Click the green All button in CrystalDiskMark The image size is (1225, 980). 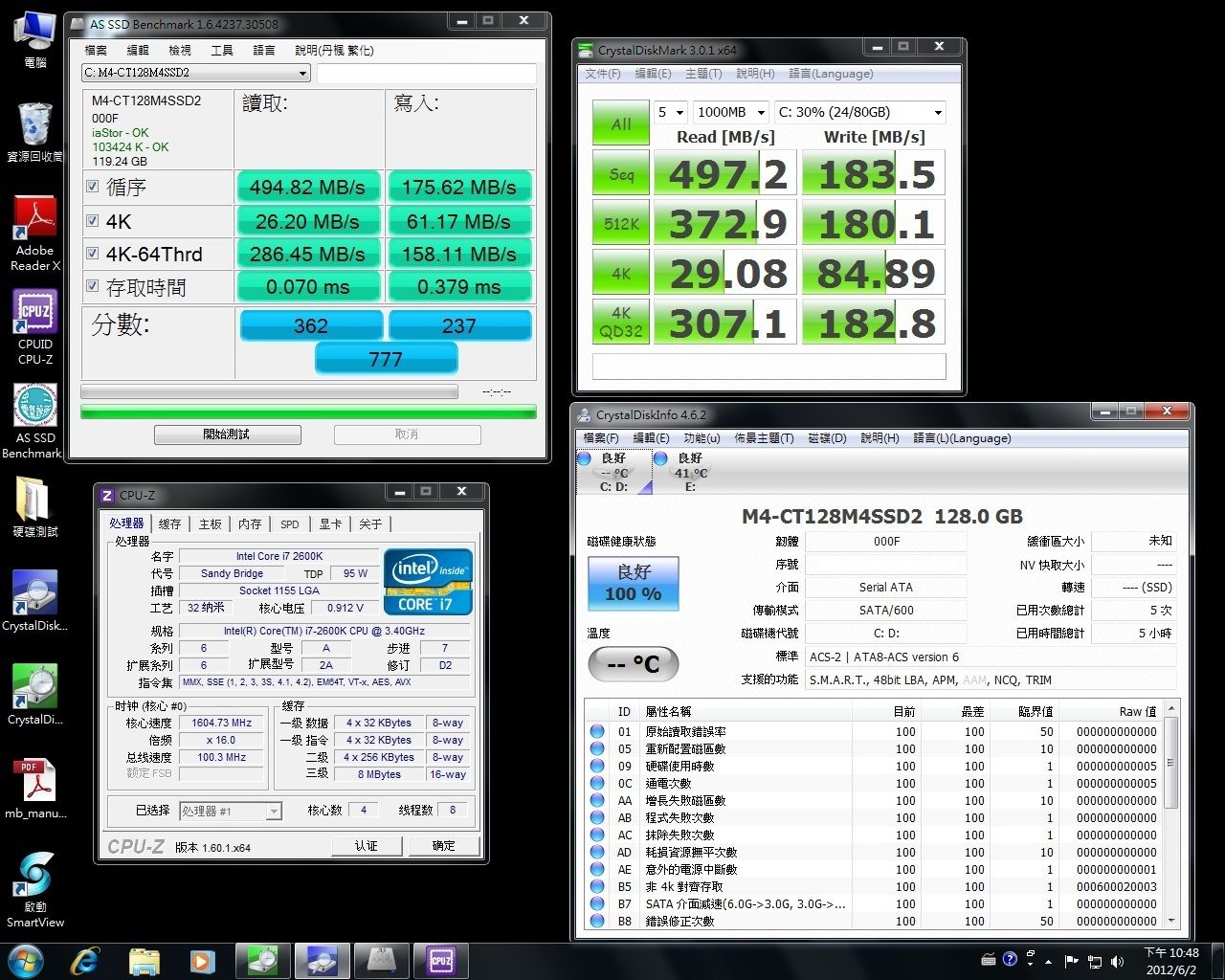[x=620, y=123]
